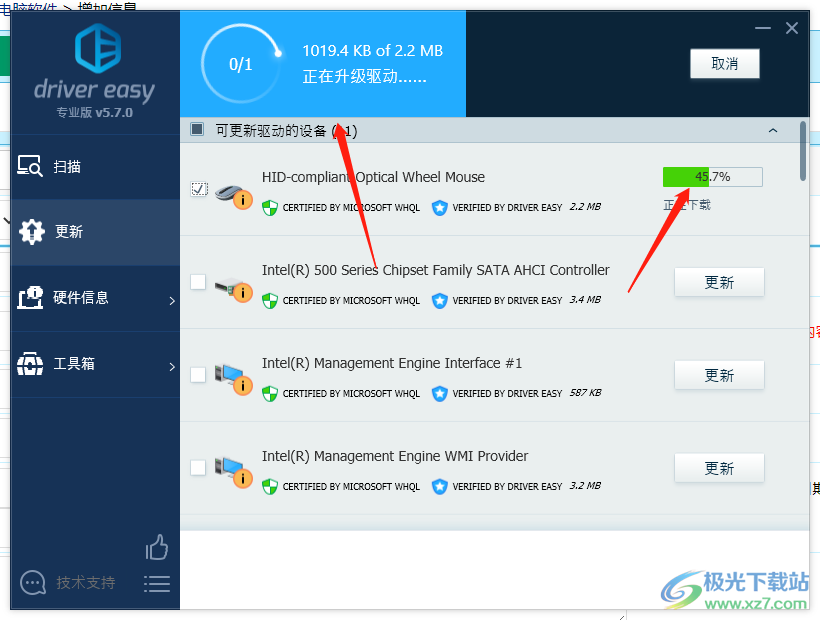820x620 pixels.
Task: Collapse the 可更新驱动的设备 section
Action: [x=773, y=130]
